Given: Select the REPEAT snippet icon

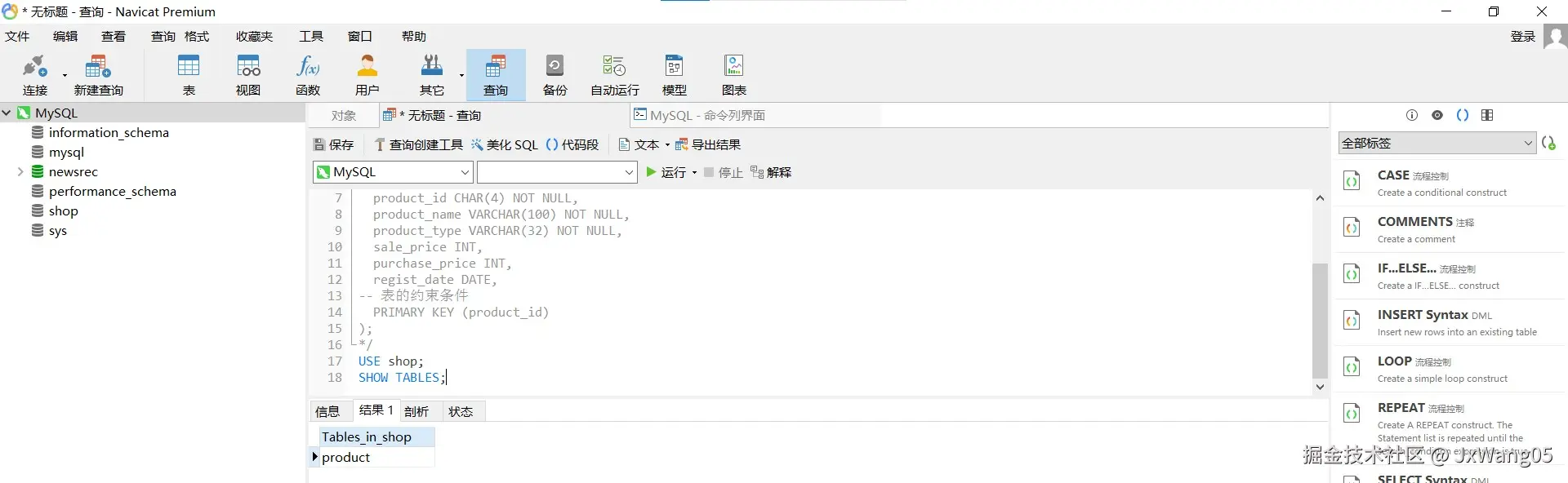Looking at the screenshot, I should point(1352,414).
